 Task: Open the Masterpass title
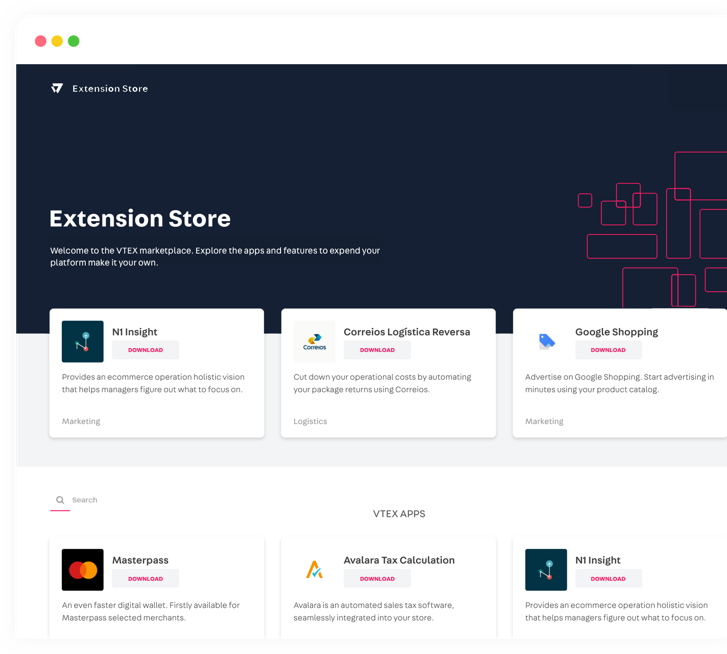(140, 560)
